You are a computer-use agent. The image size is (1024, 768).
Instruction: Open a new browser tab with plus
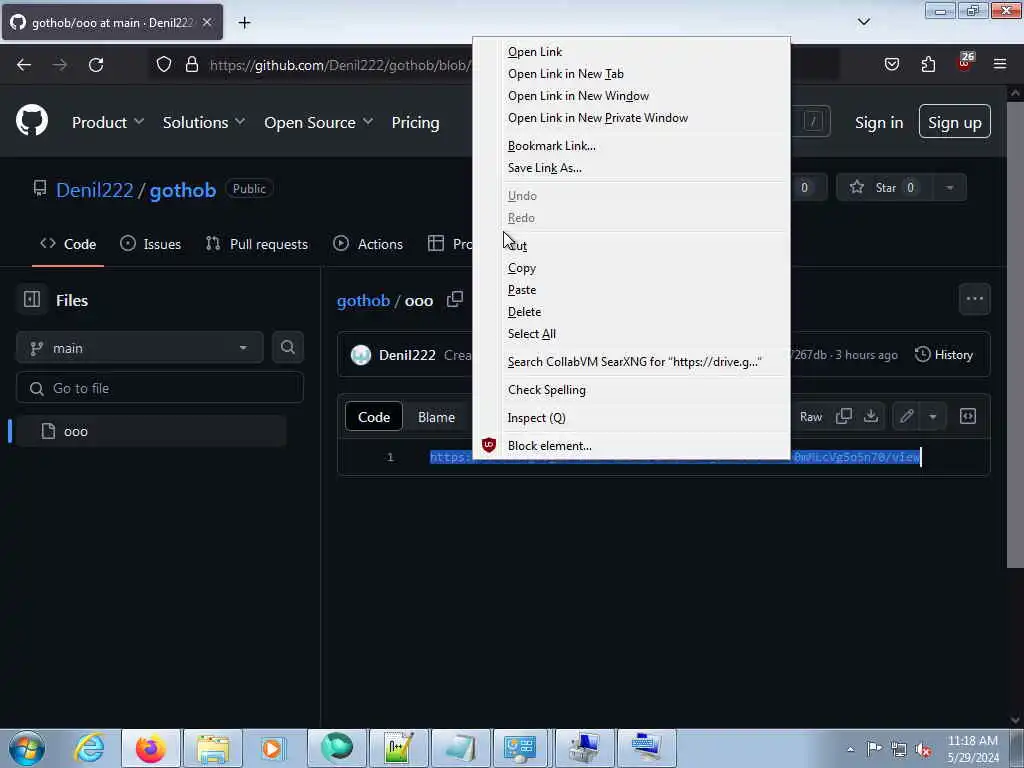coord(244,23)
